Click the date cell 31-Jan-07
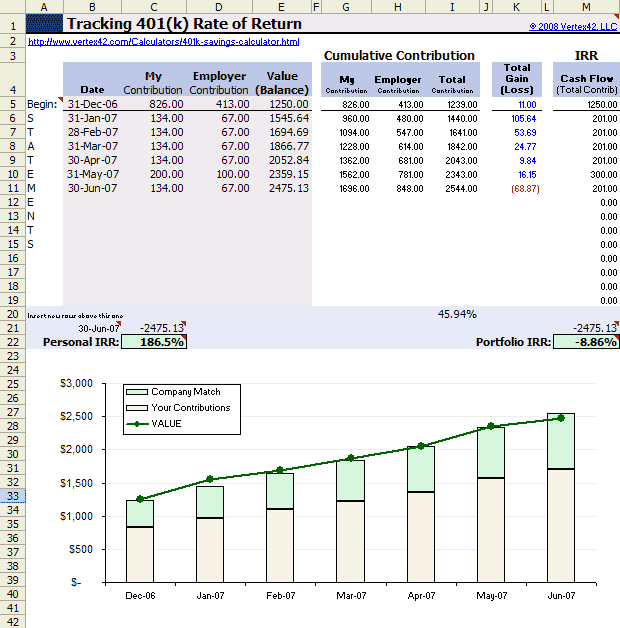 click(92, 118)
